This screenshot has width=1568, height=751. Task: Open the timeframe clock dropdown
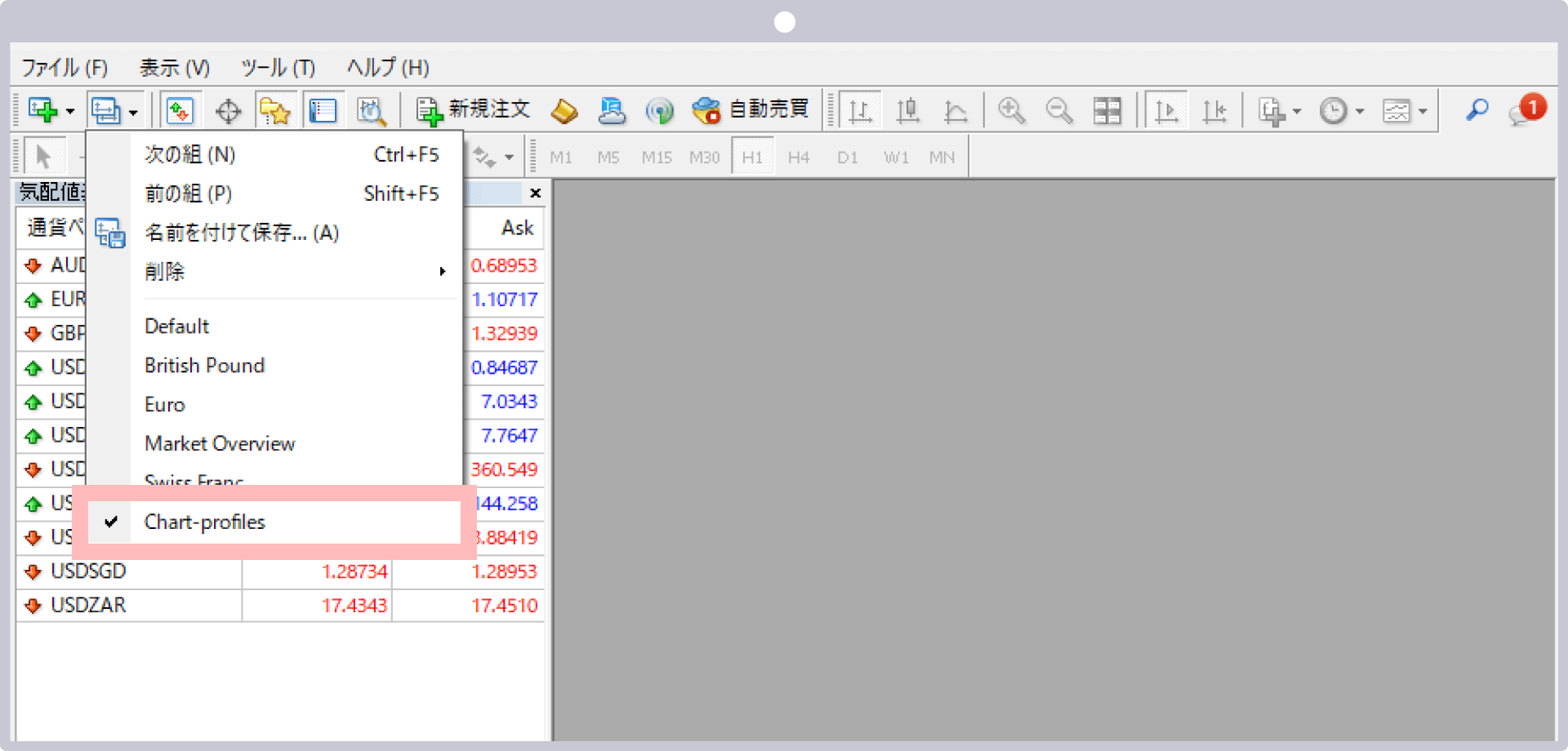click(1358, 109)
